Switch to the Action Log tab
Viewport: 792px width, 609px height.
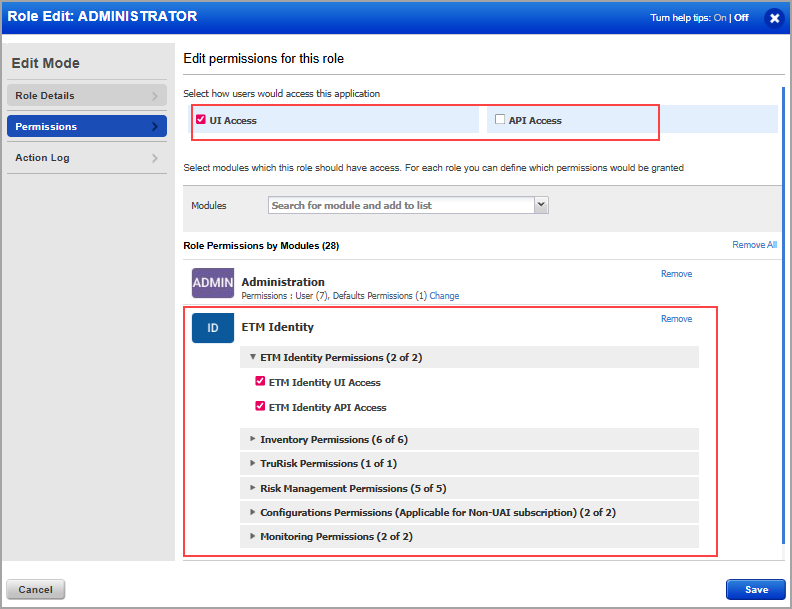[87, 158]
